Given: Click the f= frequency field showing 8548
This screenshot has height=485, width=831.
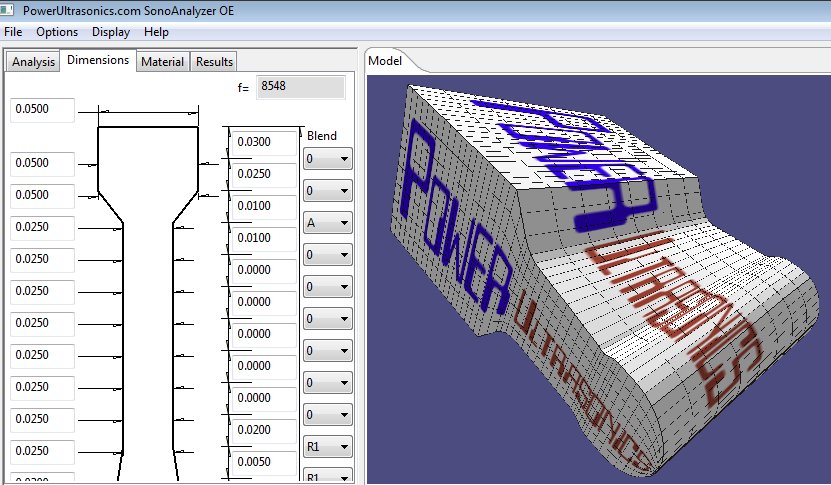Looking at the screenshot, I should [x=300, y=86].
